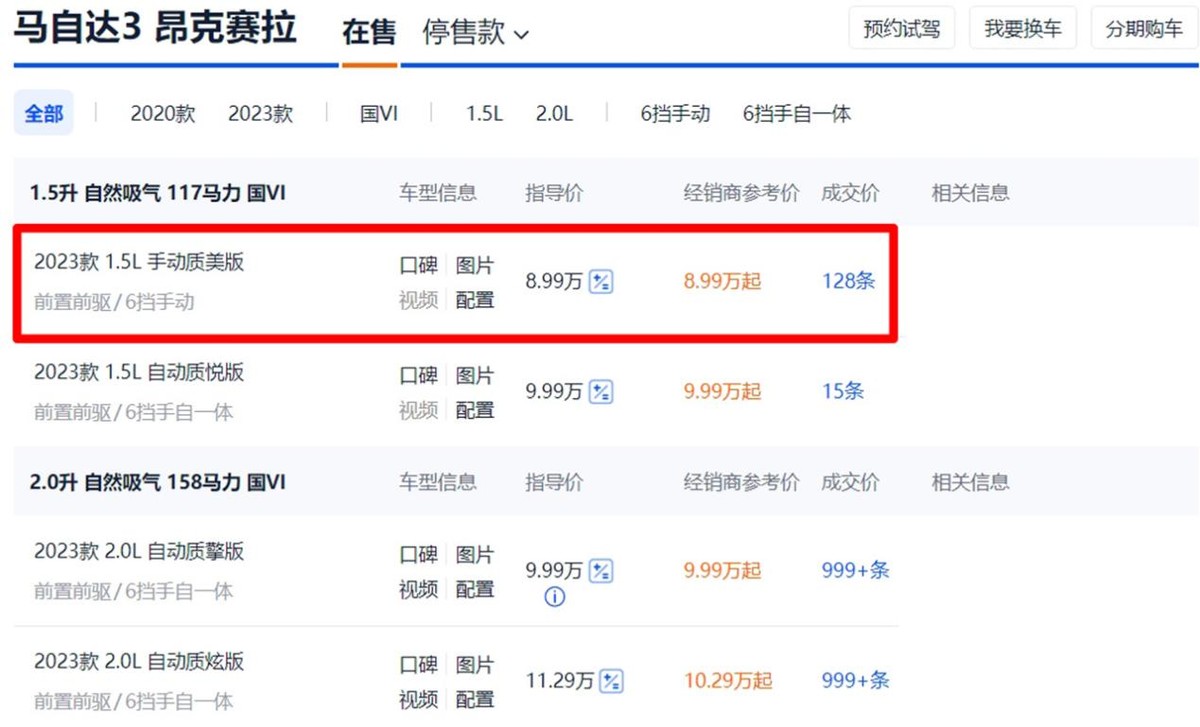Filter by 2023款 models
Screen dimensions: 1200x727
point(260,114)
